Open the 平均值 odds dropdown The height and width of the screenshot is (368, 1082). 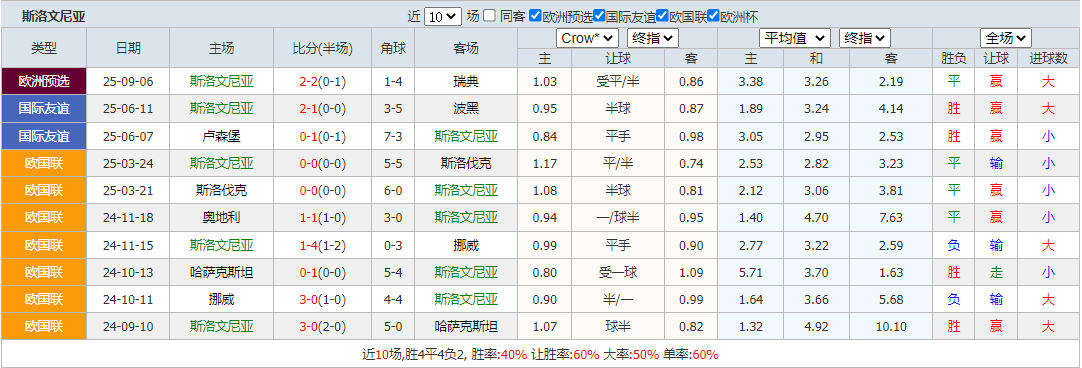(x=794, y=38)
